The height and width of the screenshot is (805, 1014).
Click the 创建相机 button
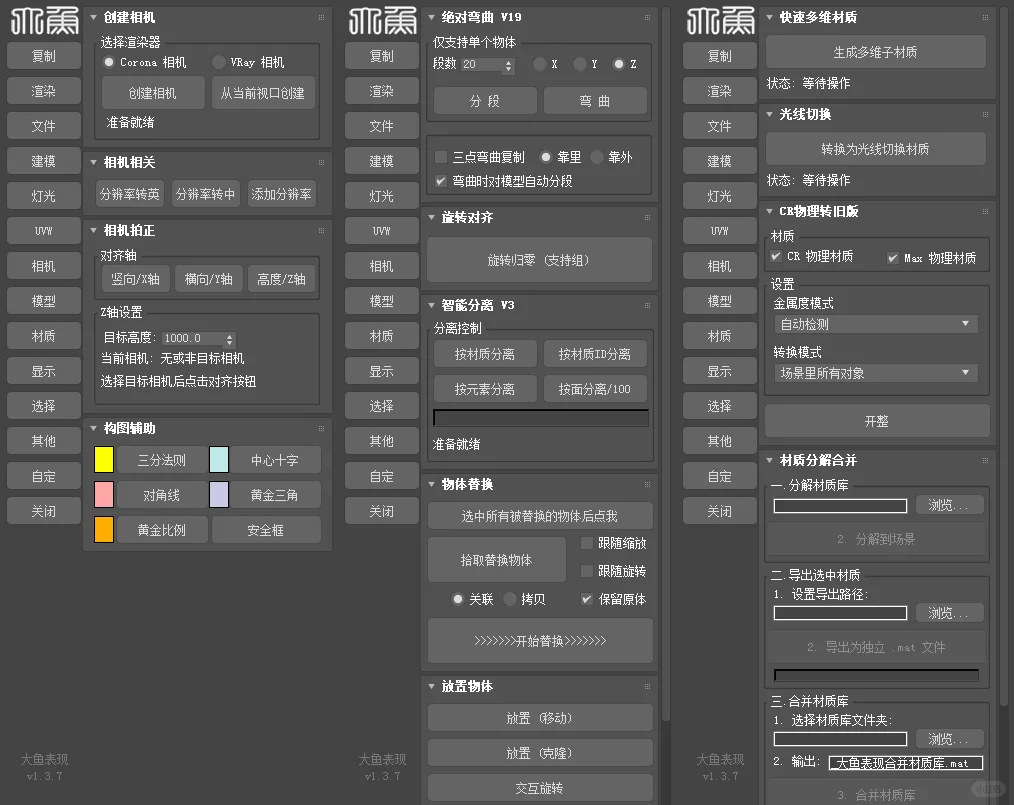tap(152, 93)
